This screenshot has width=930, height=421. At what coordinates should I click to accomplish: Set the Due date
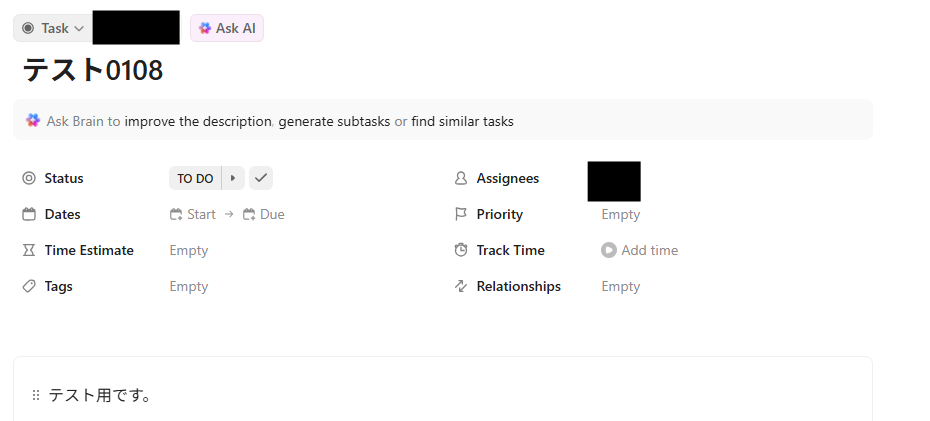pos(264,214)
